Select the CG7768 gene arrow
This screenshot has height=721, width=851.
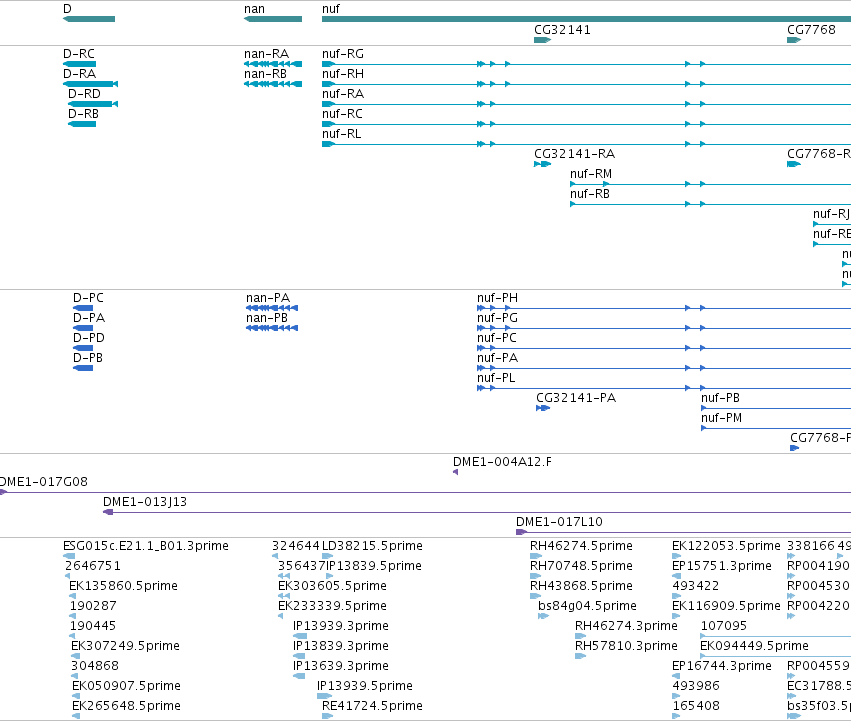(x=794, y=40)
